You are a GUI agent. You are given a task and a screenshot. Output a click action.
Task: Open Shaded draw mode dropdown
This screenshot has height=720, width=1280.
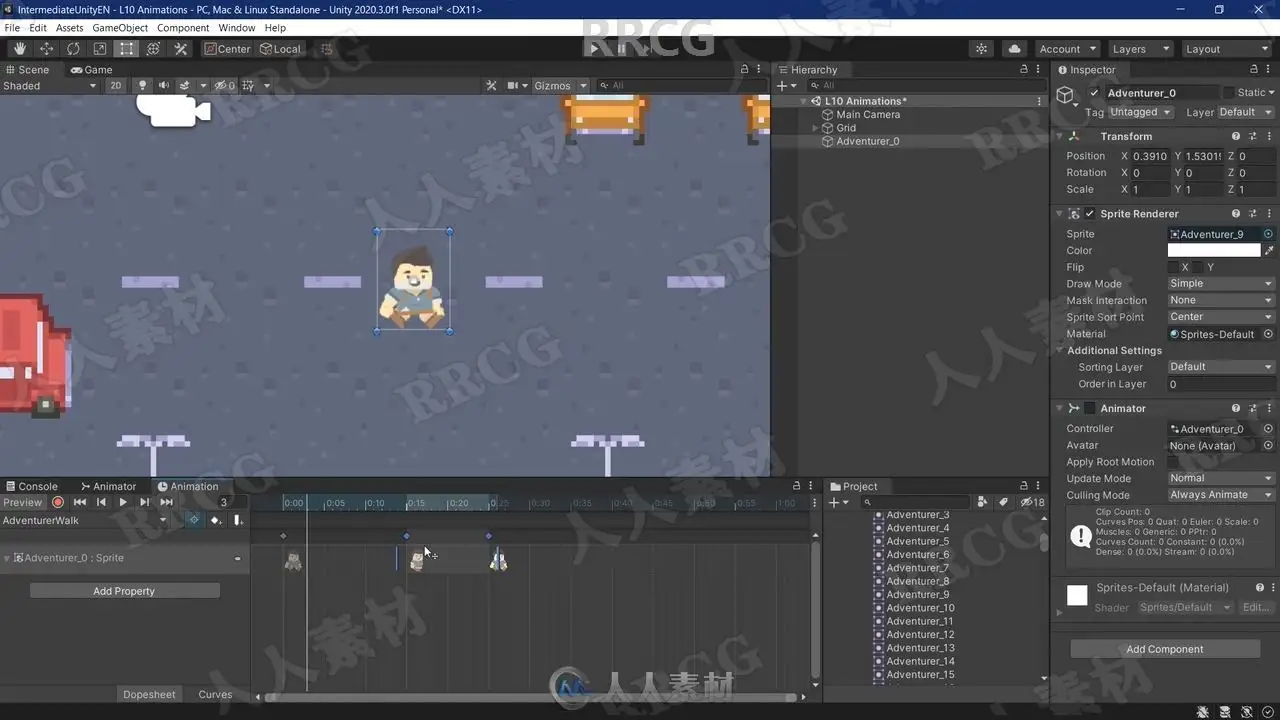pyautogui.click(x=50, y=86)
